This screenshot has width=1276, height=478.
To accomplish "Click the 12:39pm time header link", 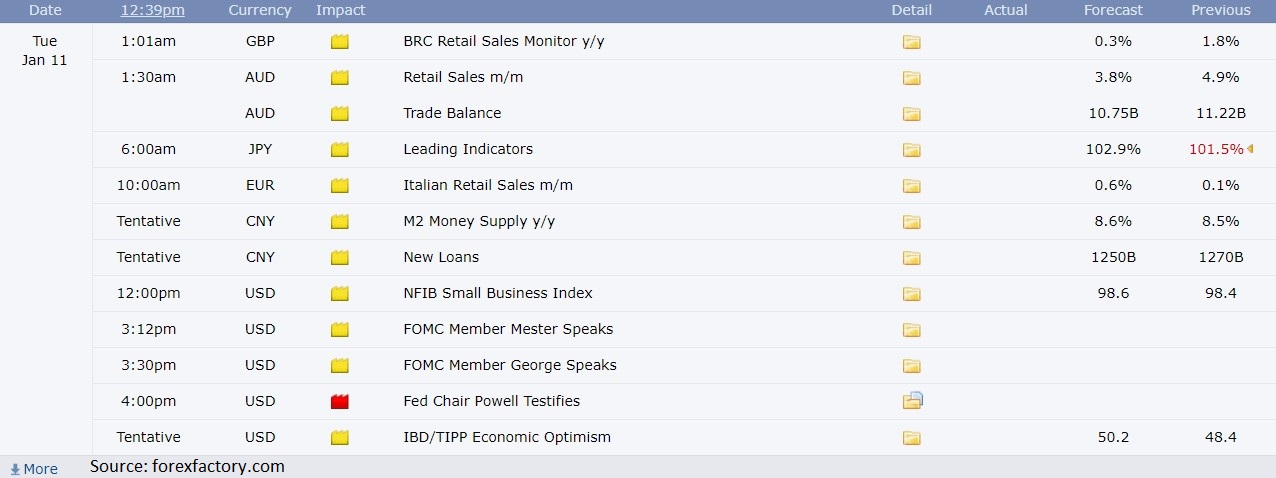I will tap(152, 10).
